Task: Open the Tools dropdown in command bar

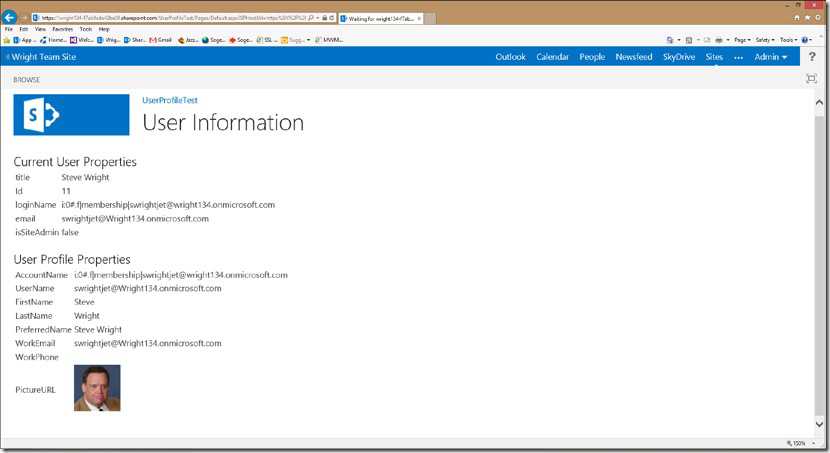Action: (789, 40)
